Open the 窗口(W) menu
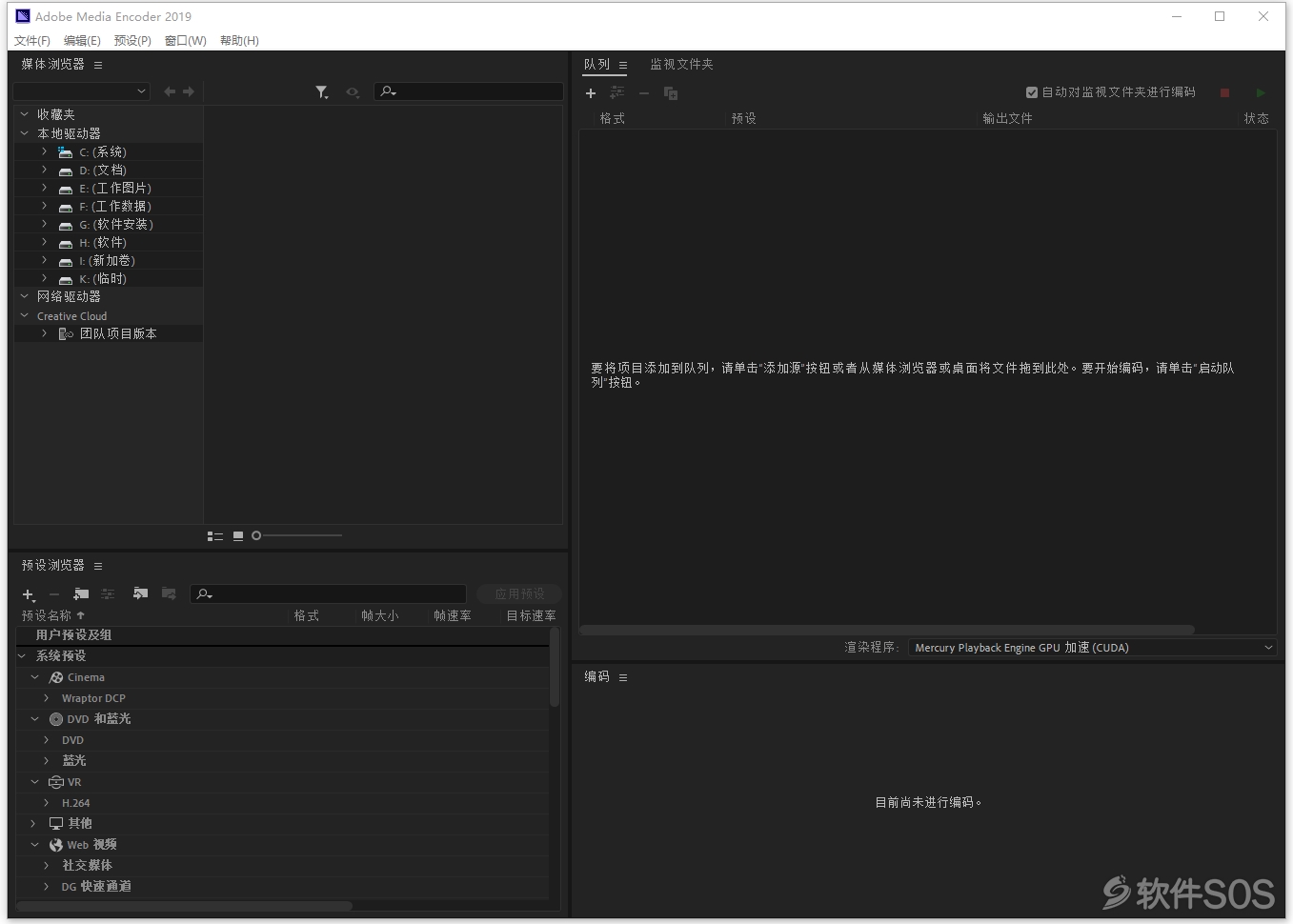Screen dimensions: 1293x924 coord(186,40)
